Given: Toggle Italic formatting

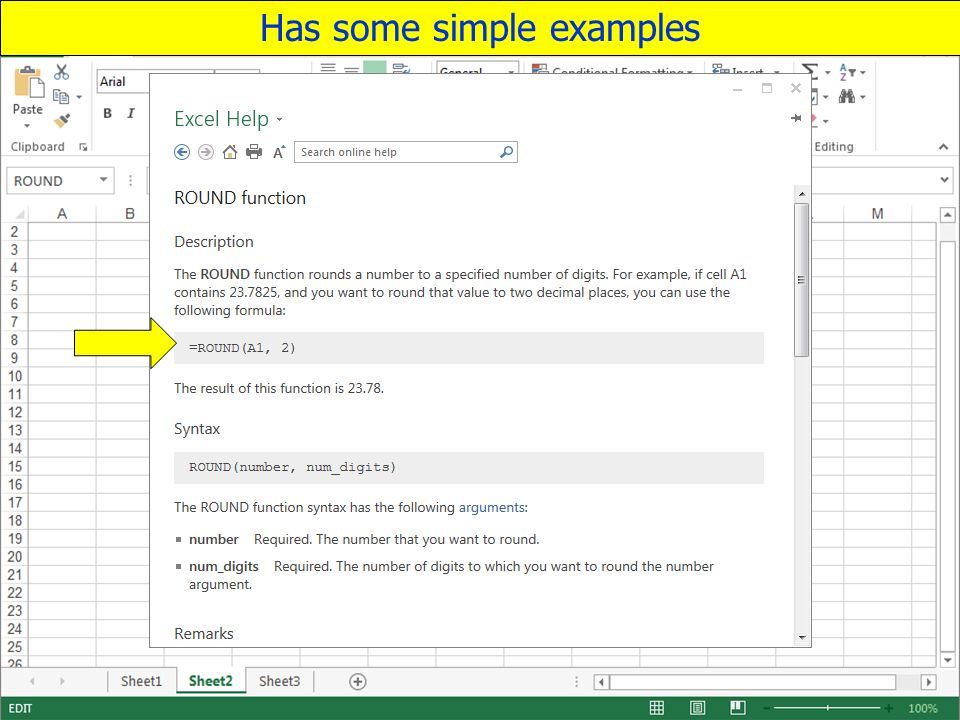Looking at the screenshot, I should click(130, 113).
